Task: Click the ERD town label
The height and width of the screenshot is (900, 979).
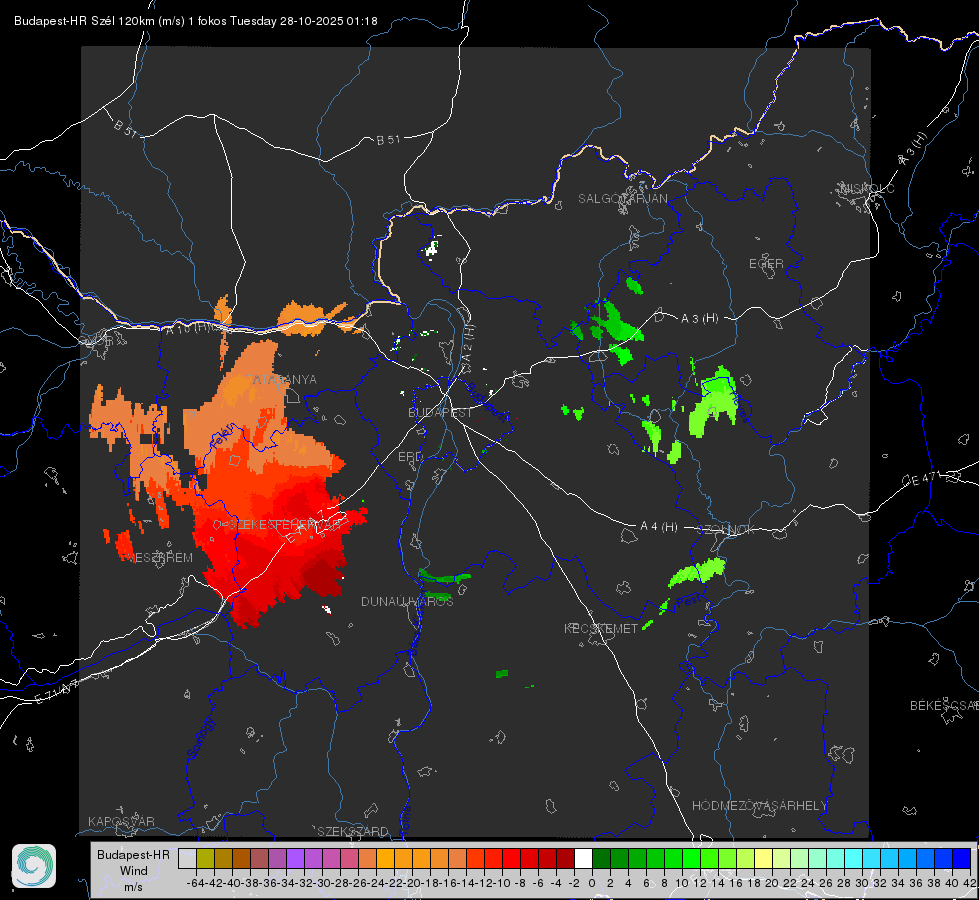Action: [x=410, y=457]
